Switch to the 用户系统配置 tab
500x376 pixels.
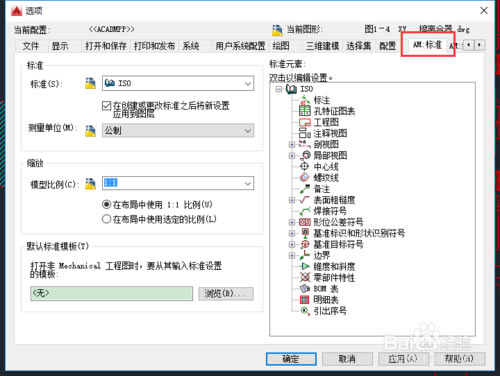click(x=240, y=46)
